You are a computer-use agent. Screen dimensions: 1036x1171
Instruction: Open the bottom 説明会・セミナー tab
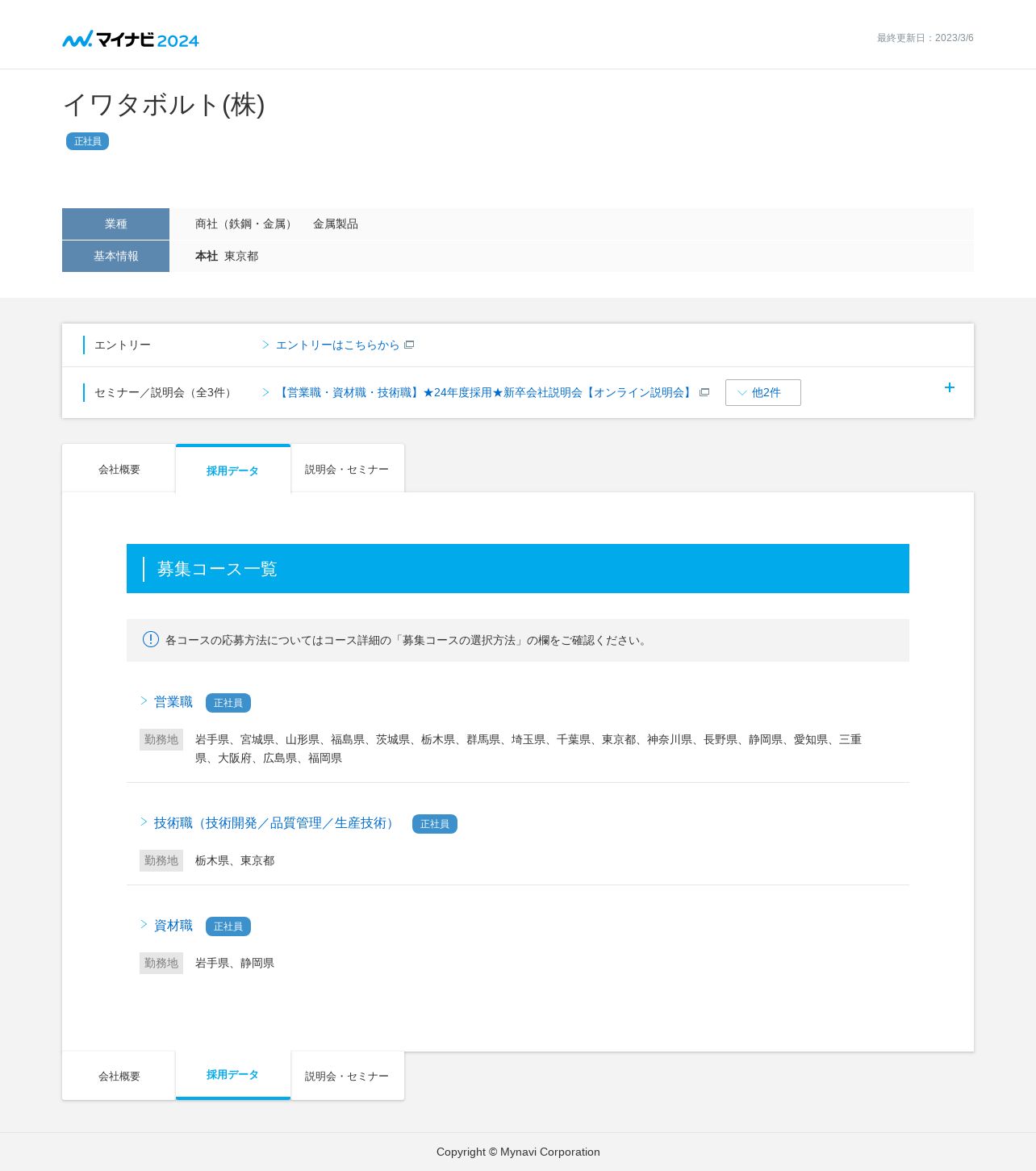coord(348,1076)
